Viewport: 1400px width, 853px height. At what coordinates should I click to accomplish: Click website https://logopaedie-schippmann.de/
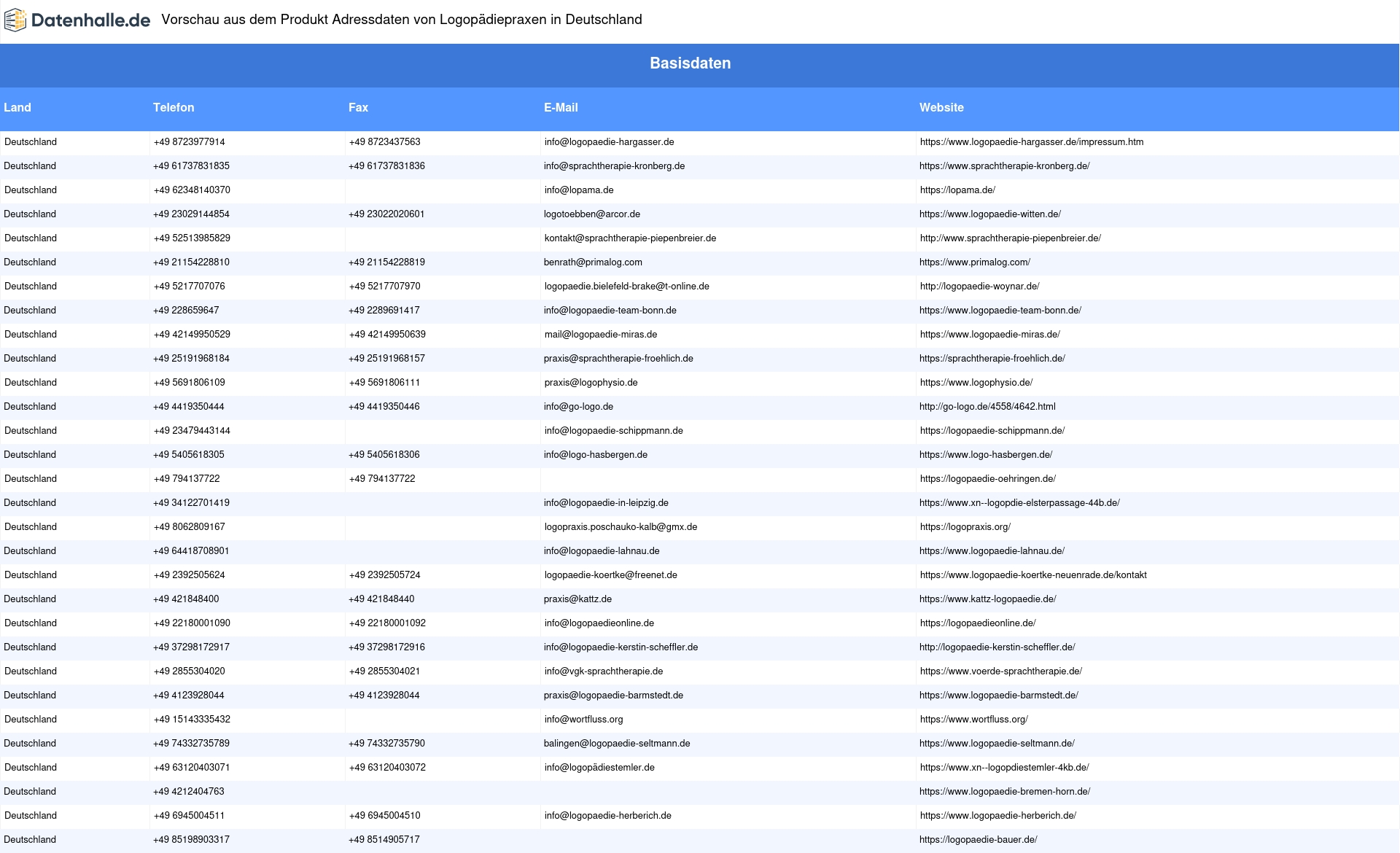tap(992, 431)
